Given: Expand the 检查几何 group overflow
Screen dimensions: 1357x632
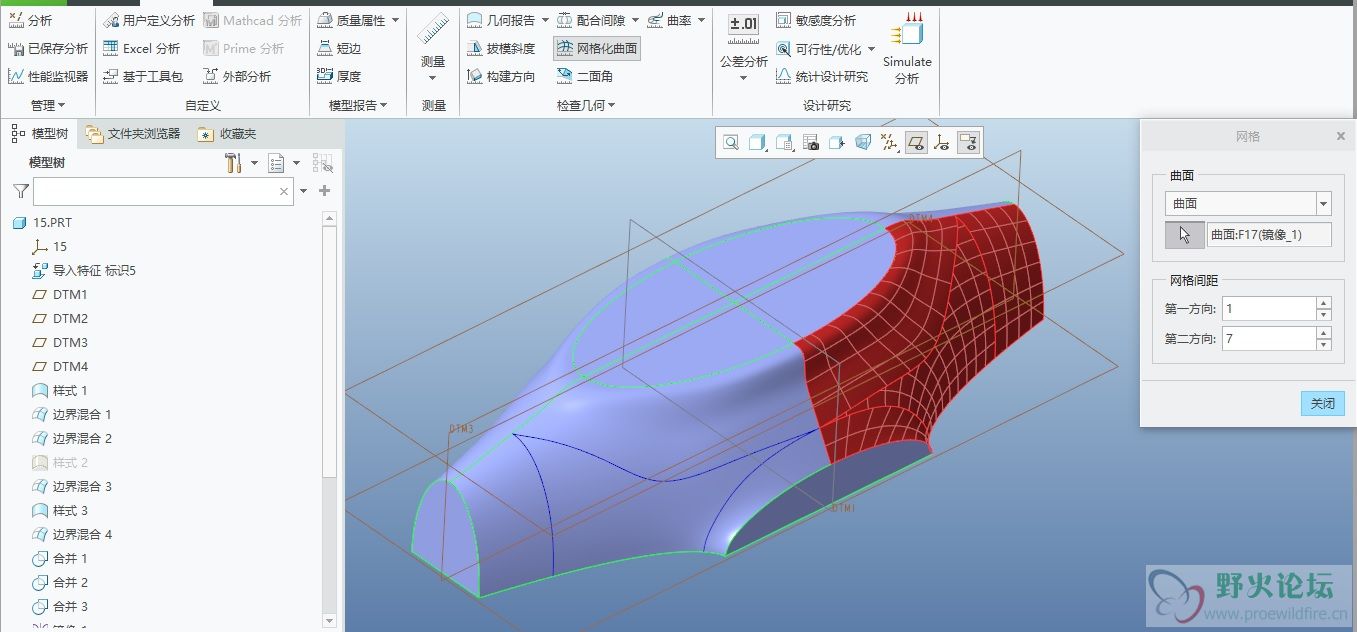Looking at the screenshot, I should coord(586,105).
